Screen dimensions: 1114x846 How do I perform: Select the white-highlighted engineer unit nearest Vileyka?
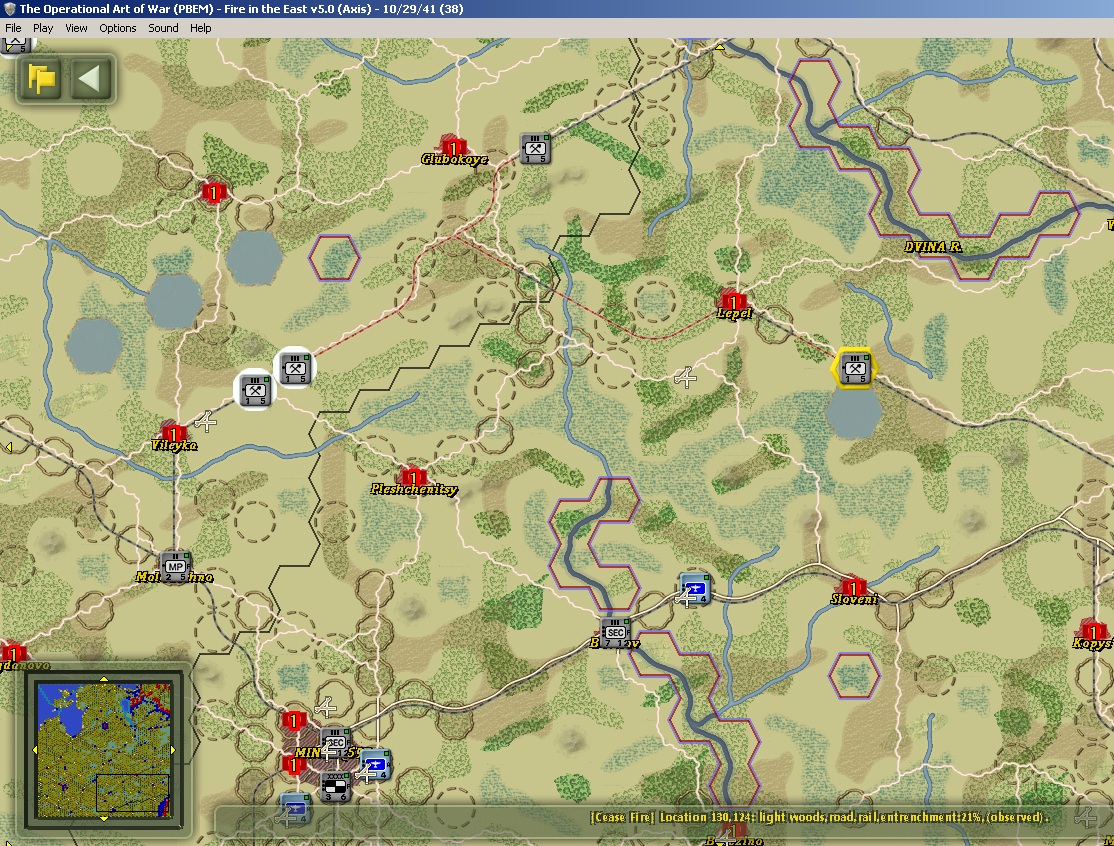254,390
